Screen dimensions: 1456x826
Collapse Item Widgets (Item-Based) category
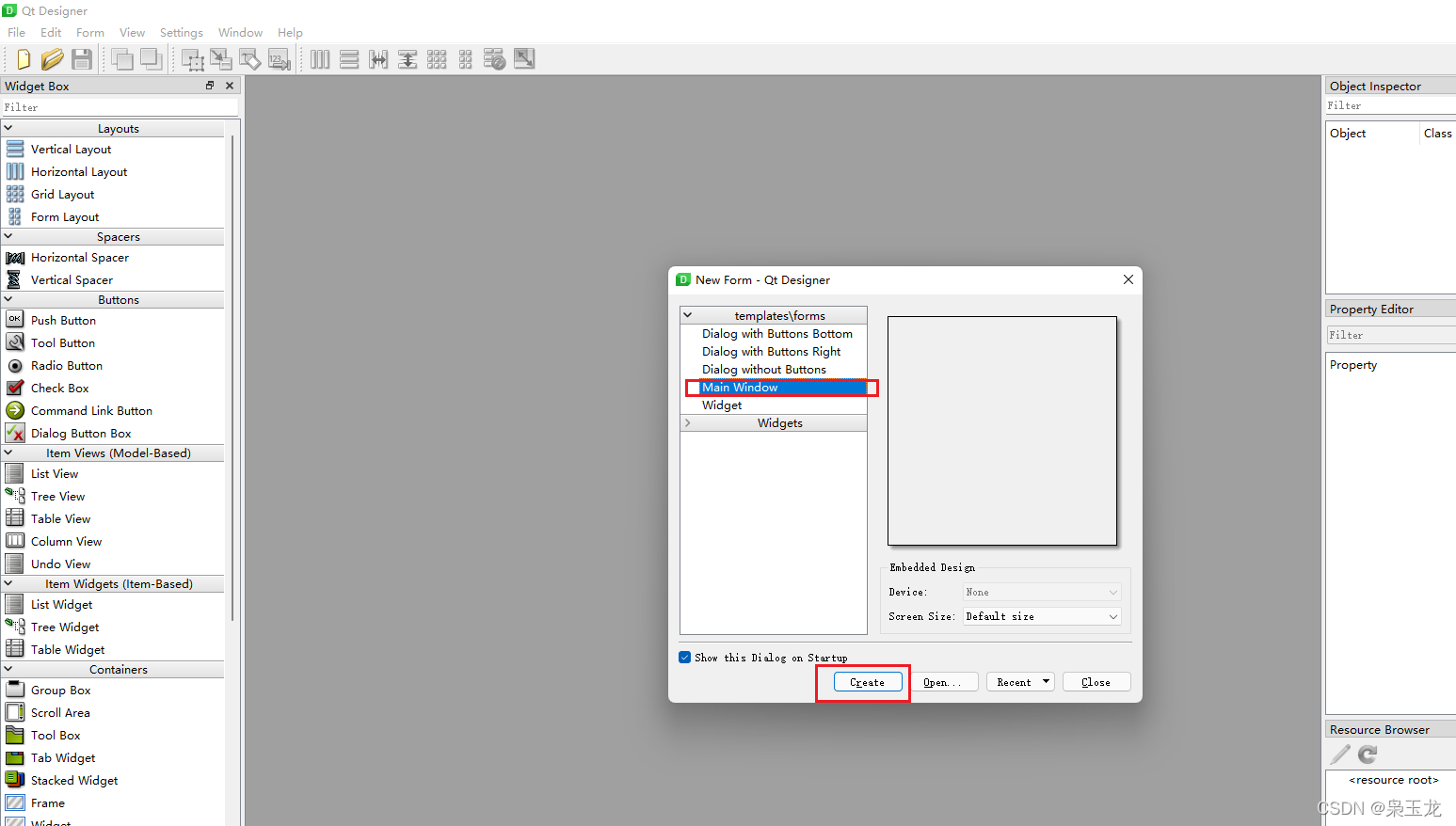pos(8,584)
